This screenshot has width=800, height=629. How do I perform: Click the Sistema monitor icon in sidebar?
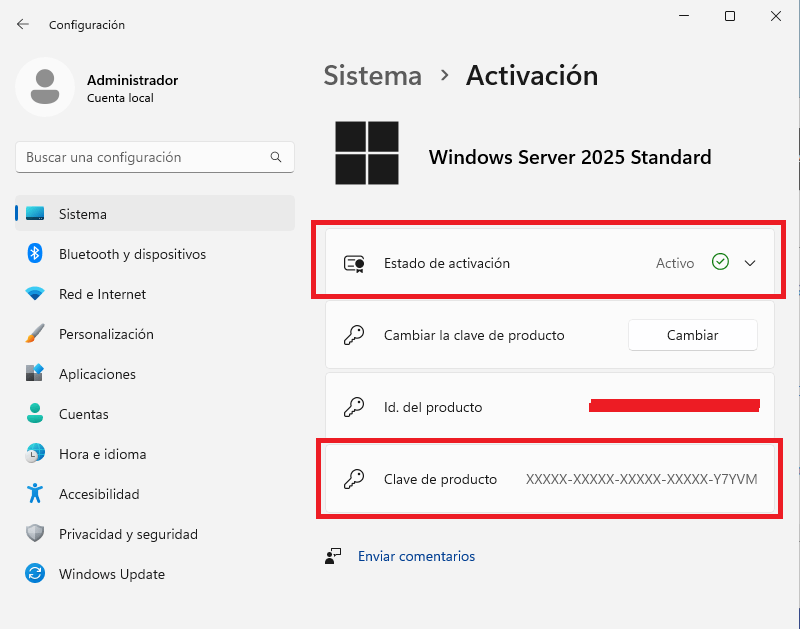tap(35, 214)
